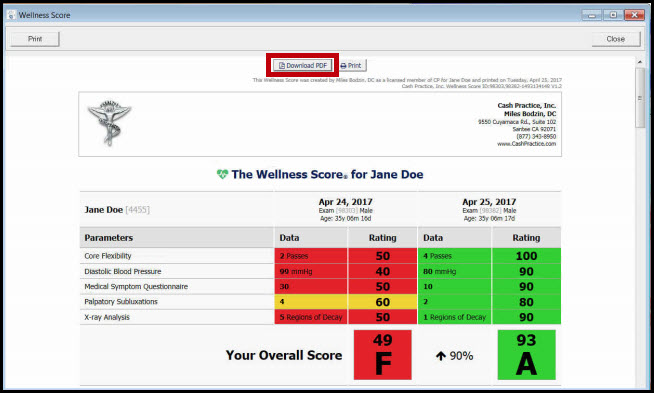
Task: Click the X-ray Analysis parameter
Action: click(107, 317)
